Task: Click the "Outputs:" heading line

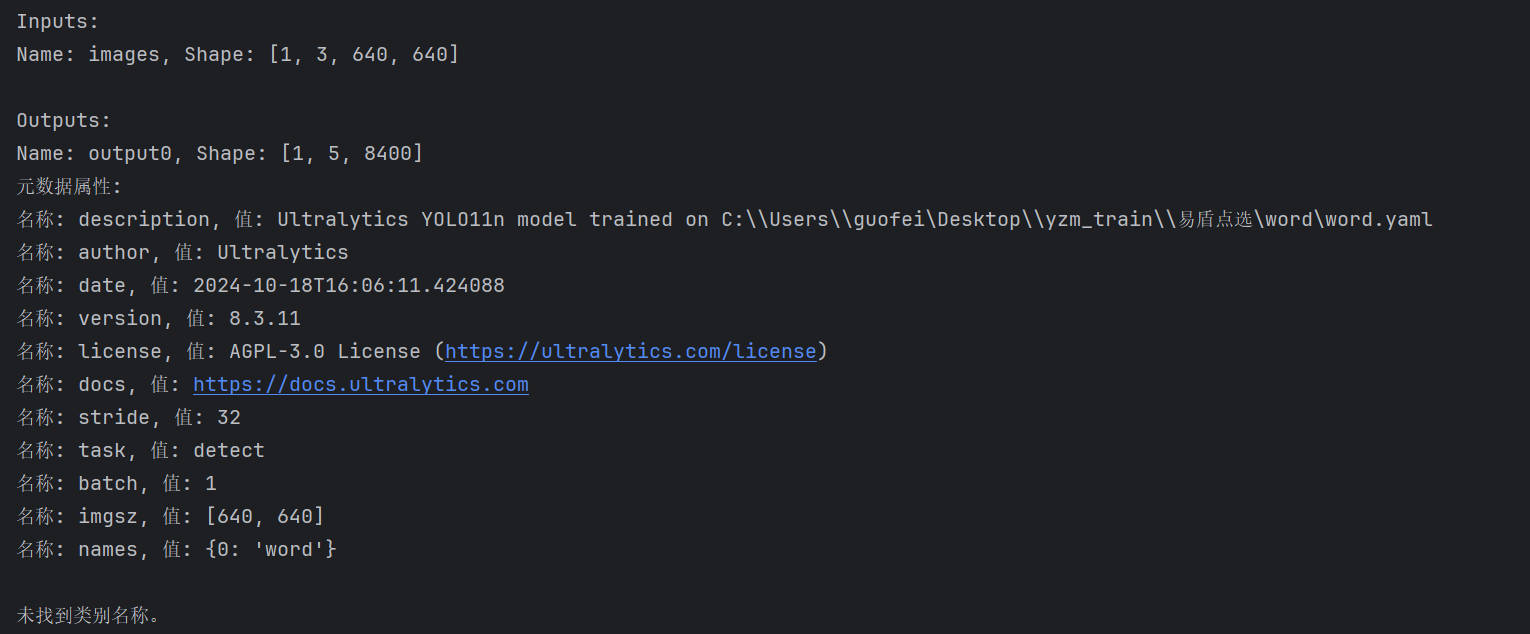Action: [64, 121]
